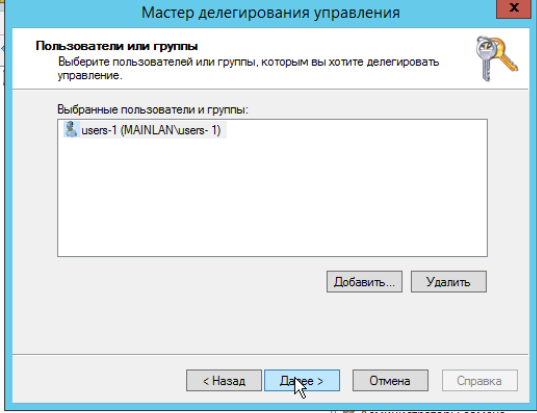The image size is (537, 413).
Task: Continue with the Далее > button
Action: click(x=302, y=380)
